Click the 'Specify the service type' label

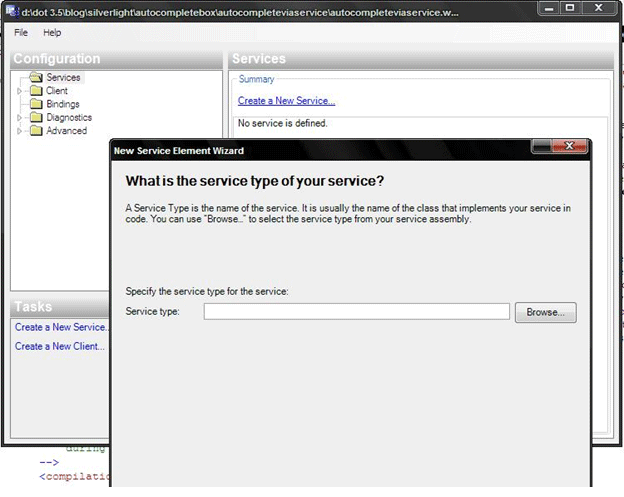[x=207, y=291]
